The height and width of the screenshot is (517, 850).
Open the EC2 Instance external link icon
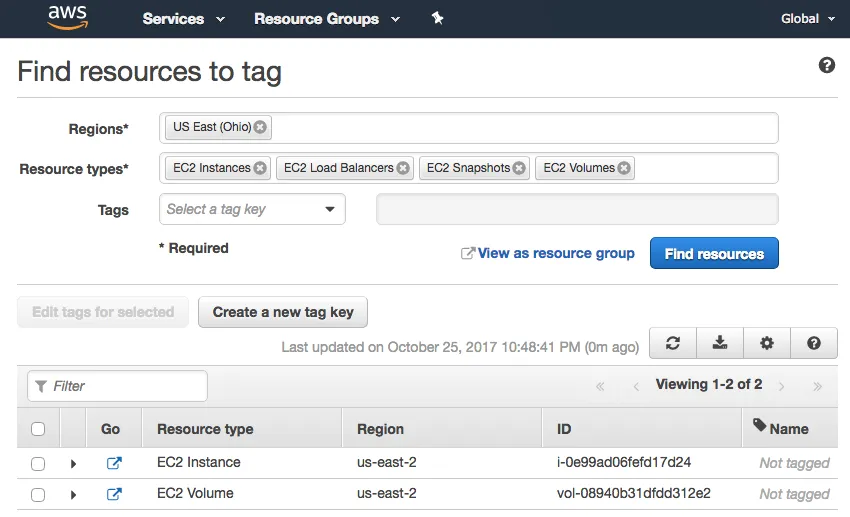click(114, 463)
